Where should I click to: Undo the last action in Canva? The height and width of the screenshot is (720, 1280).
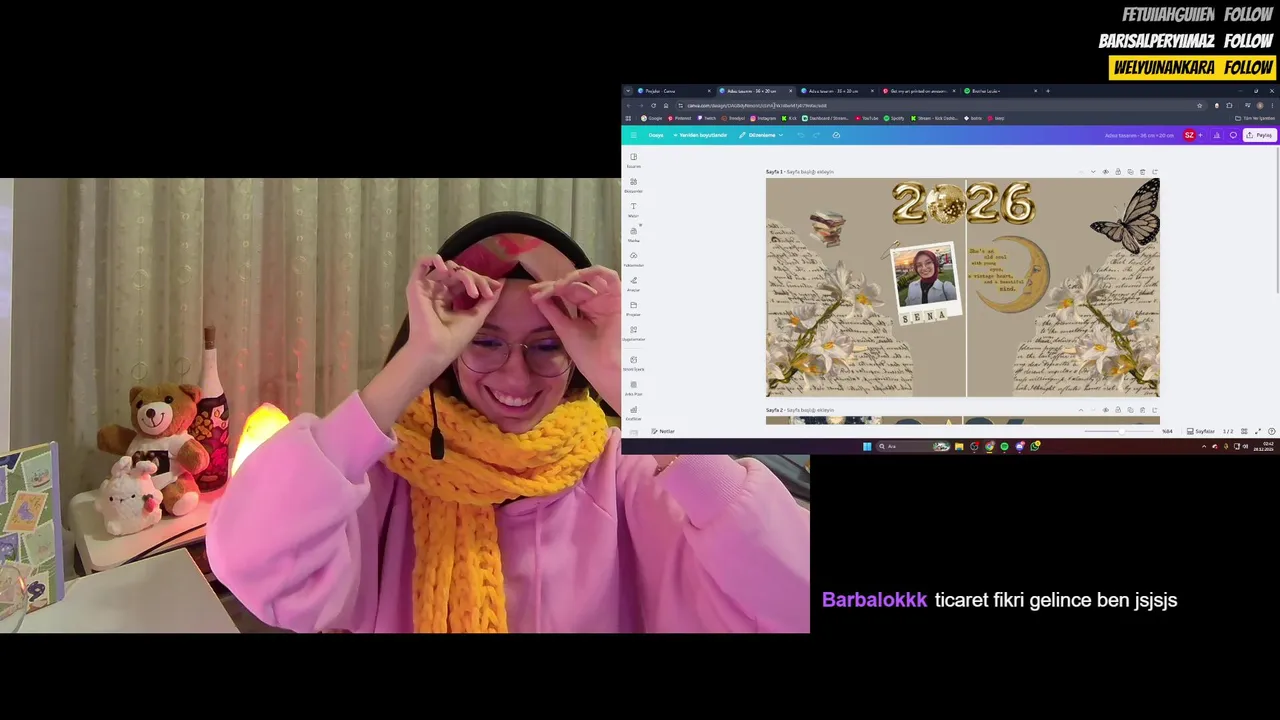tap(801, 135)
